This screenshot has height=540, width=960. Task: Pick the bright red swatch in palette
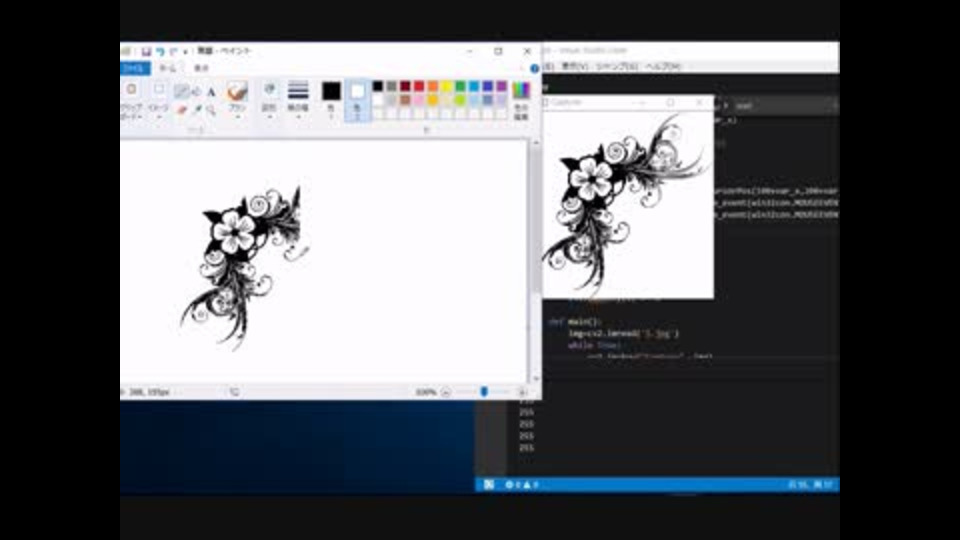click(x=419, y=86)
